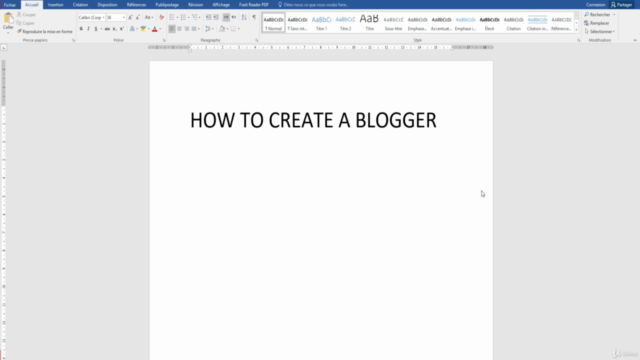This screenshot has width=640, height=360.
Task: Switch to the Disposition tab
Action: tap(107, 4)
